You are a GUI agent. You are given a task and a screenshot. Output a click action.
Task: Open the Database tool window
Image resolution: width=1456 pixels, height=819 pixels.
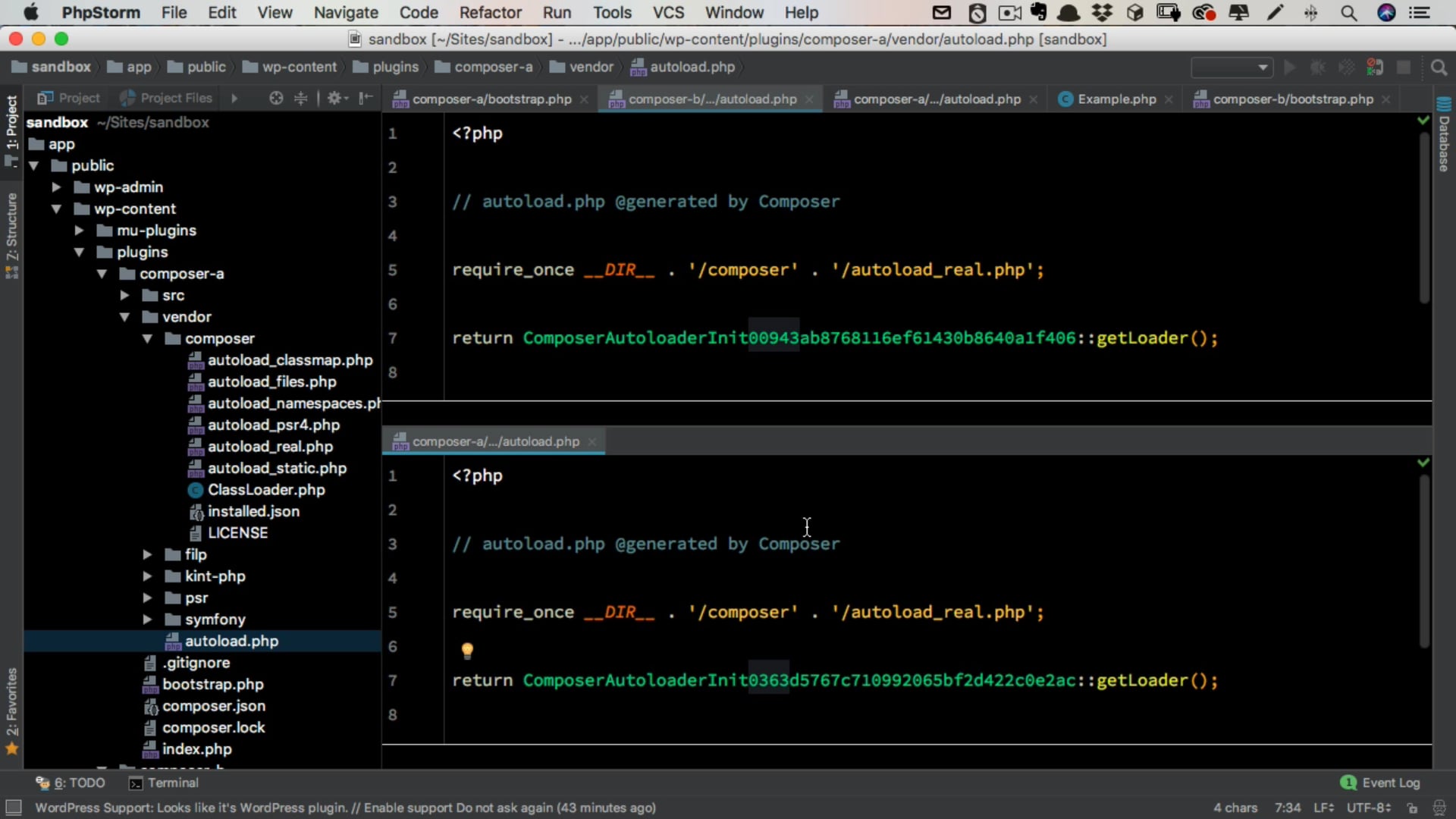click(1445, 140)
